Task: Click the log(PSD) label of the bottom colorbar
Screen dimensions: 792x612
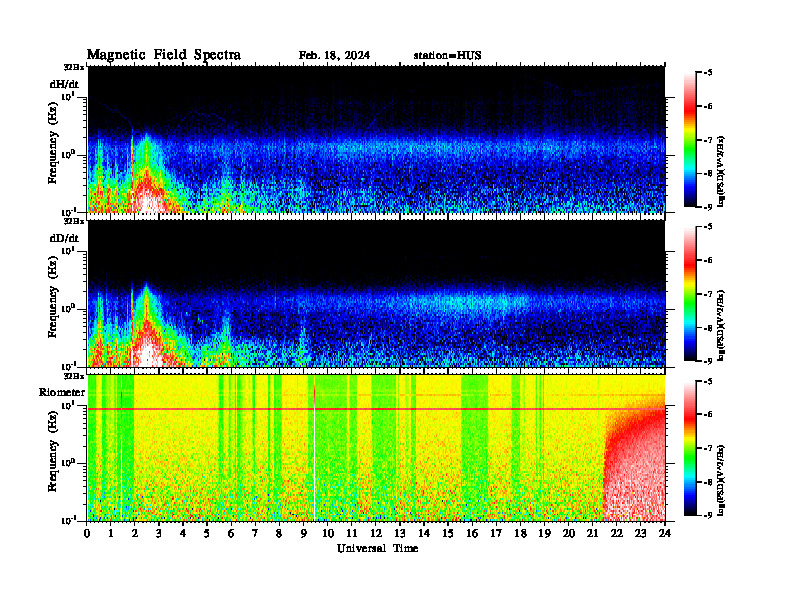Action: click(722, 479)
